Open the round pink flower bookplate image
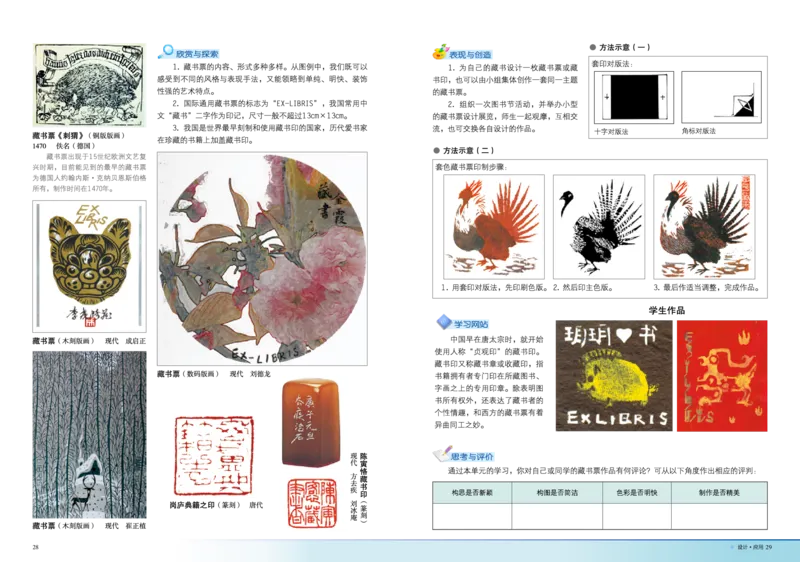The width and height of the screenshot is (800, 562). click(262, 259)
